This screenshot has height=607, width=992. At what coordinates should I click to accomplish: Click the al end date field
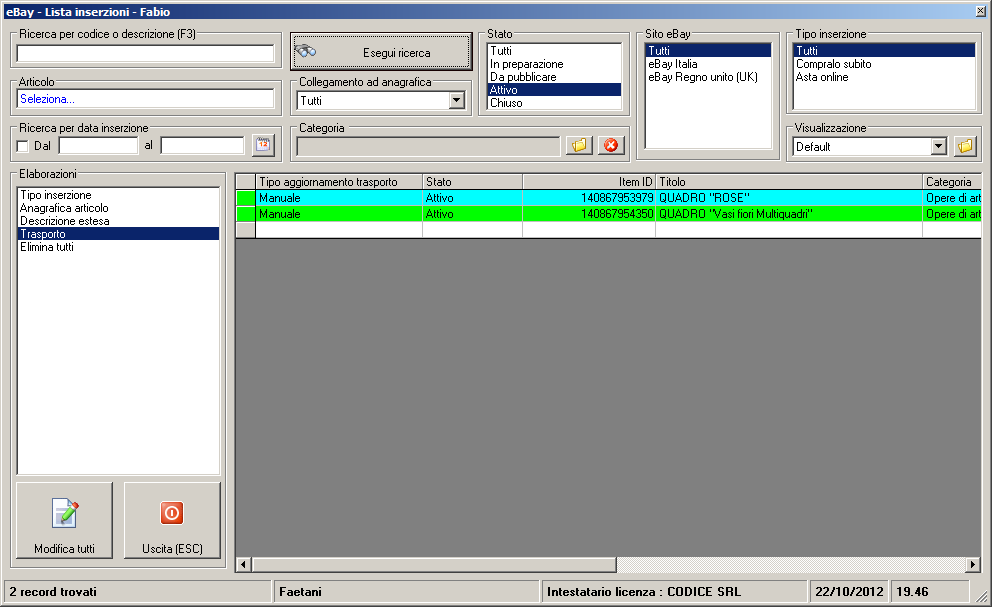[x=202, y=146]
